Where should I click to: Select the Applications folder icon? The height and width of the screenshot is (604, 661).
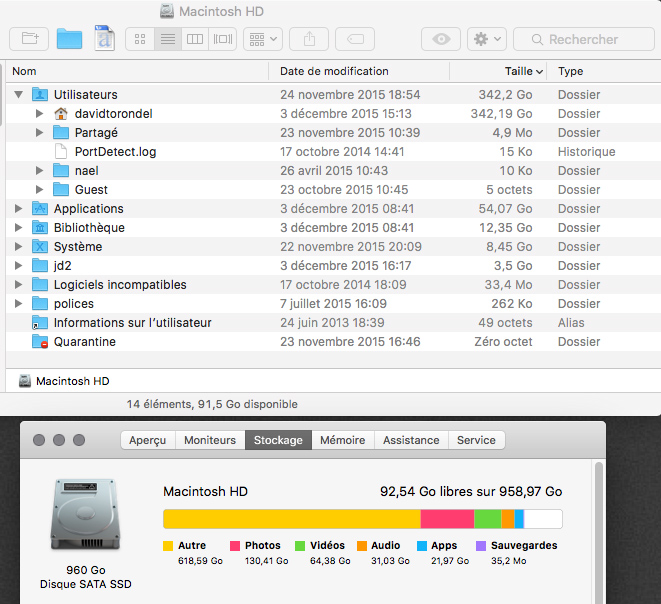(40, 208)
